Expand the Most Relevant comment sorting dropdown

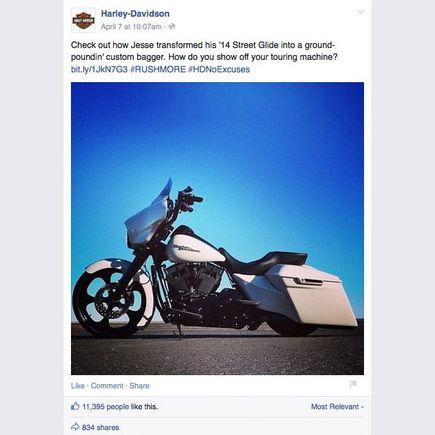[337, 407]
